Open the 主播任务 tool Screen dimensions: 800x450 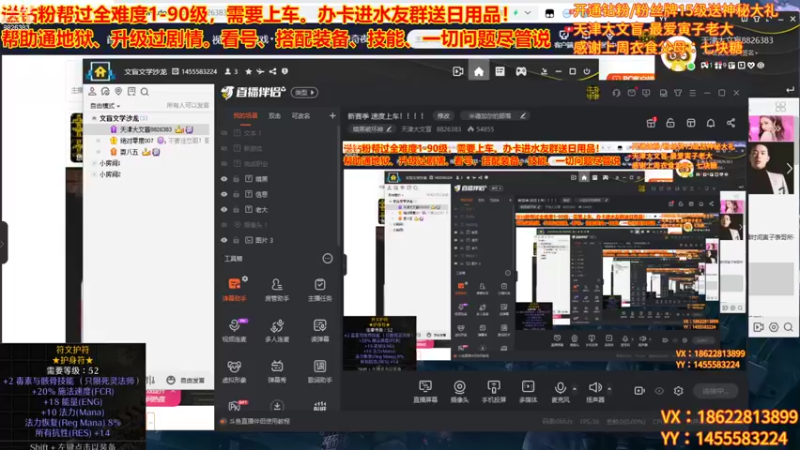[320, 289]
